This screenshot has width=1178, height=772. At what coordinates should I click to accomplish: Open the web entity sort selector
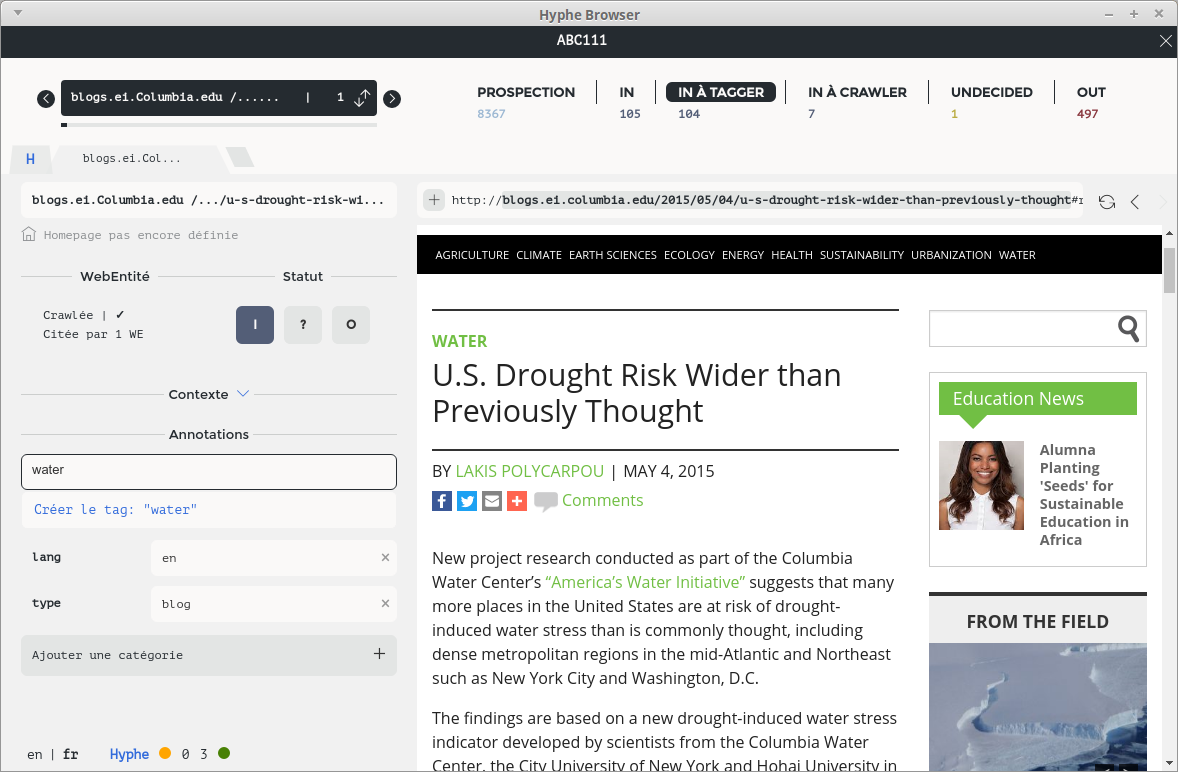(x=362, y=98)
